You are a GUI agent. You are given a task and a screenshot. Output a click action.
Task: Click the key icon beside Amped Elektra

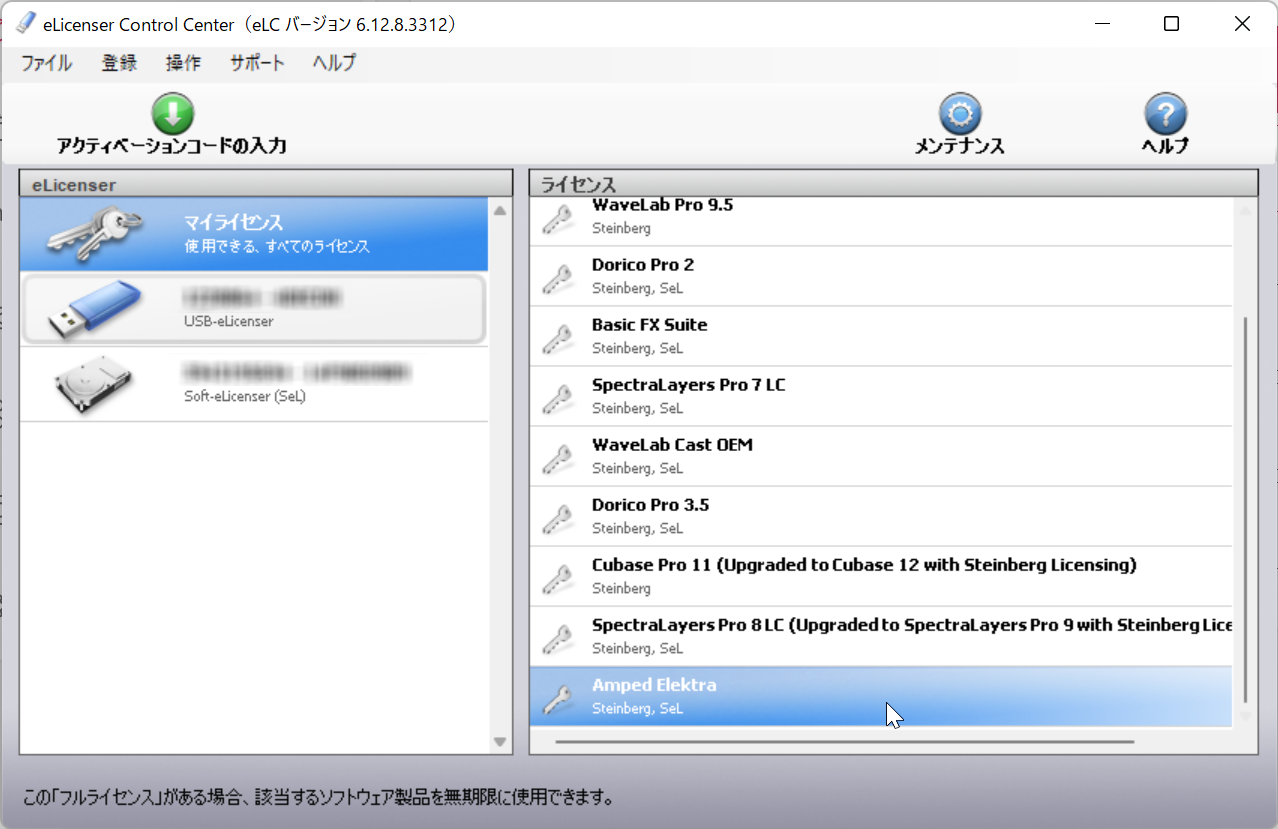557,697
